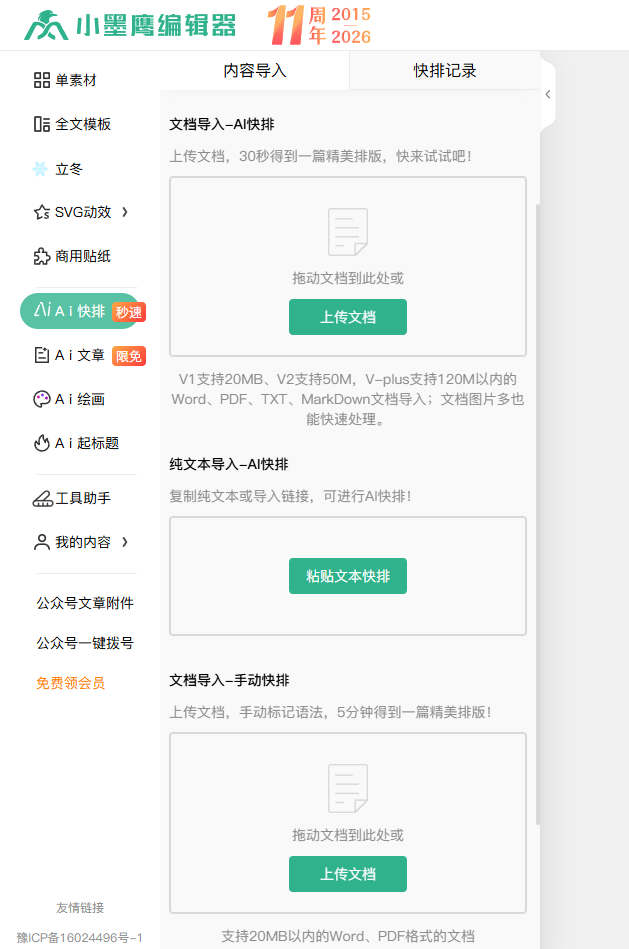This screenshot has height=949, width=629.
Task: Click the 纯文本导入-AI快排 heading
Action: [229, 464]
